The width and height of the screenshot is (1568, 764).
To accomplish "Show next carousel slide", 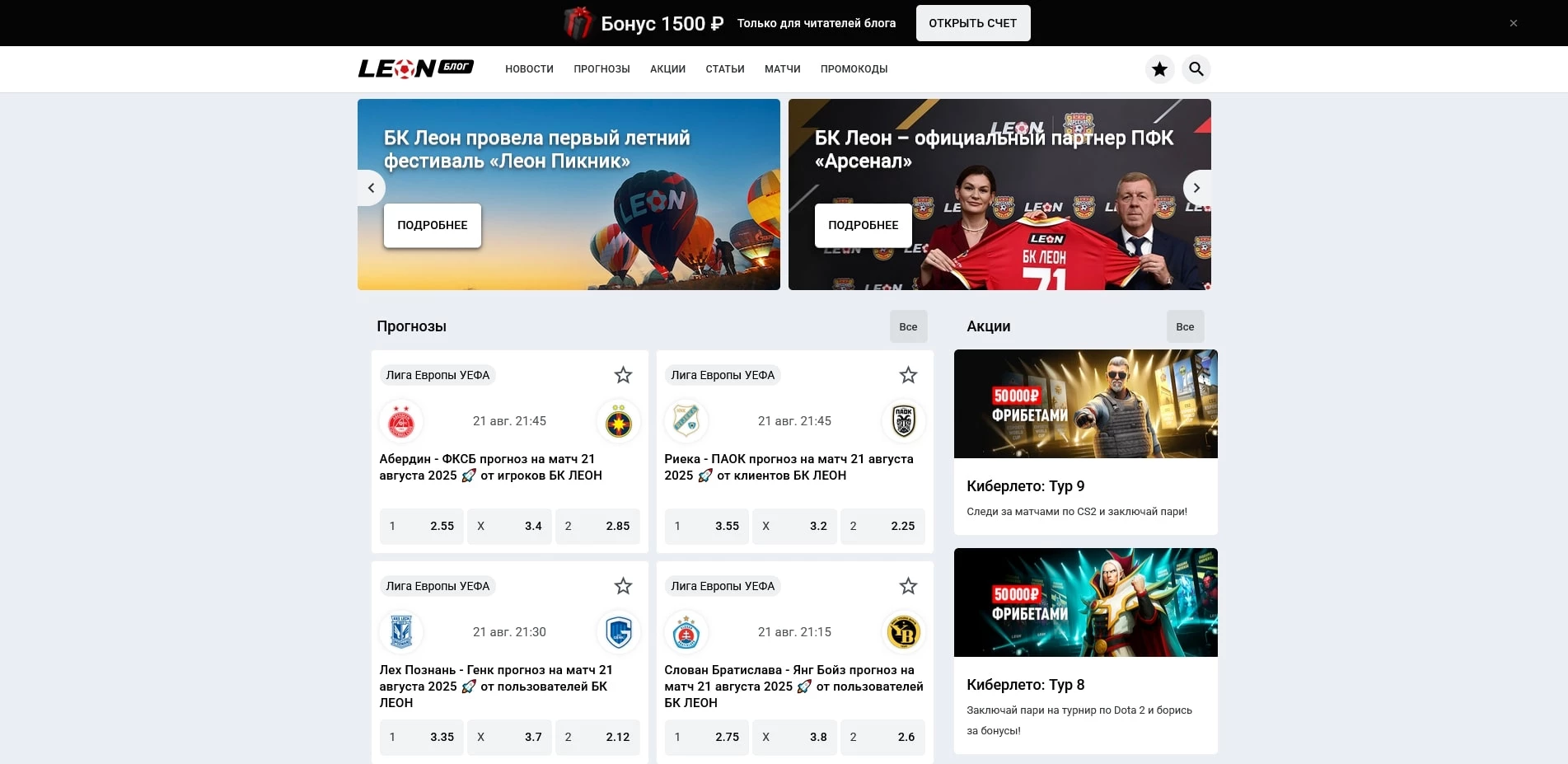I will (1196, 188).
